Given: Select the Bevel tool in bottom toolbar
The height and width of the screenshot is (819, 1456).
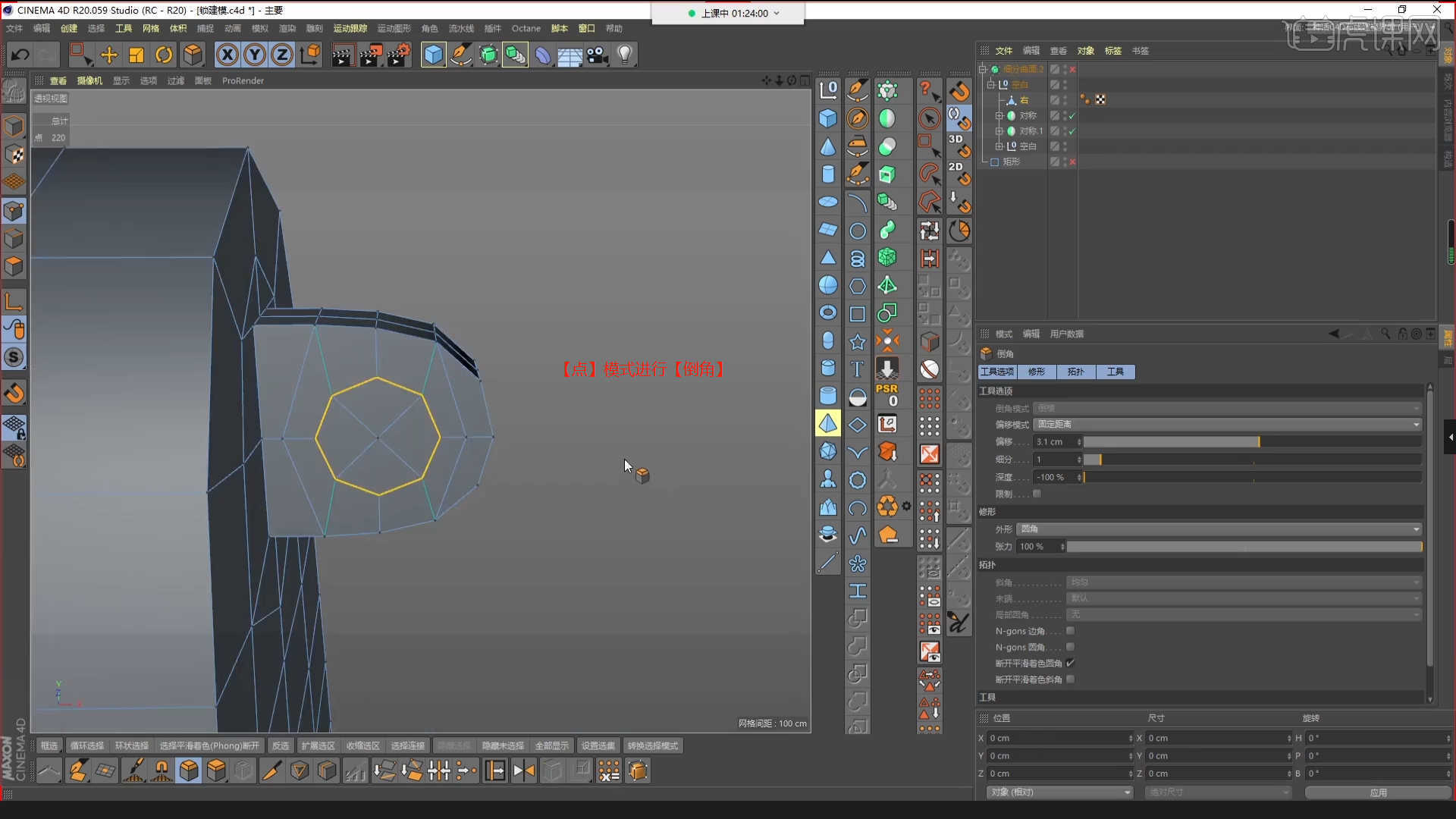Looking at the screenshot, I should (x=189, y=770).
